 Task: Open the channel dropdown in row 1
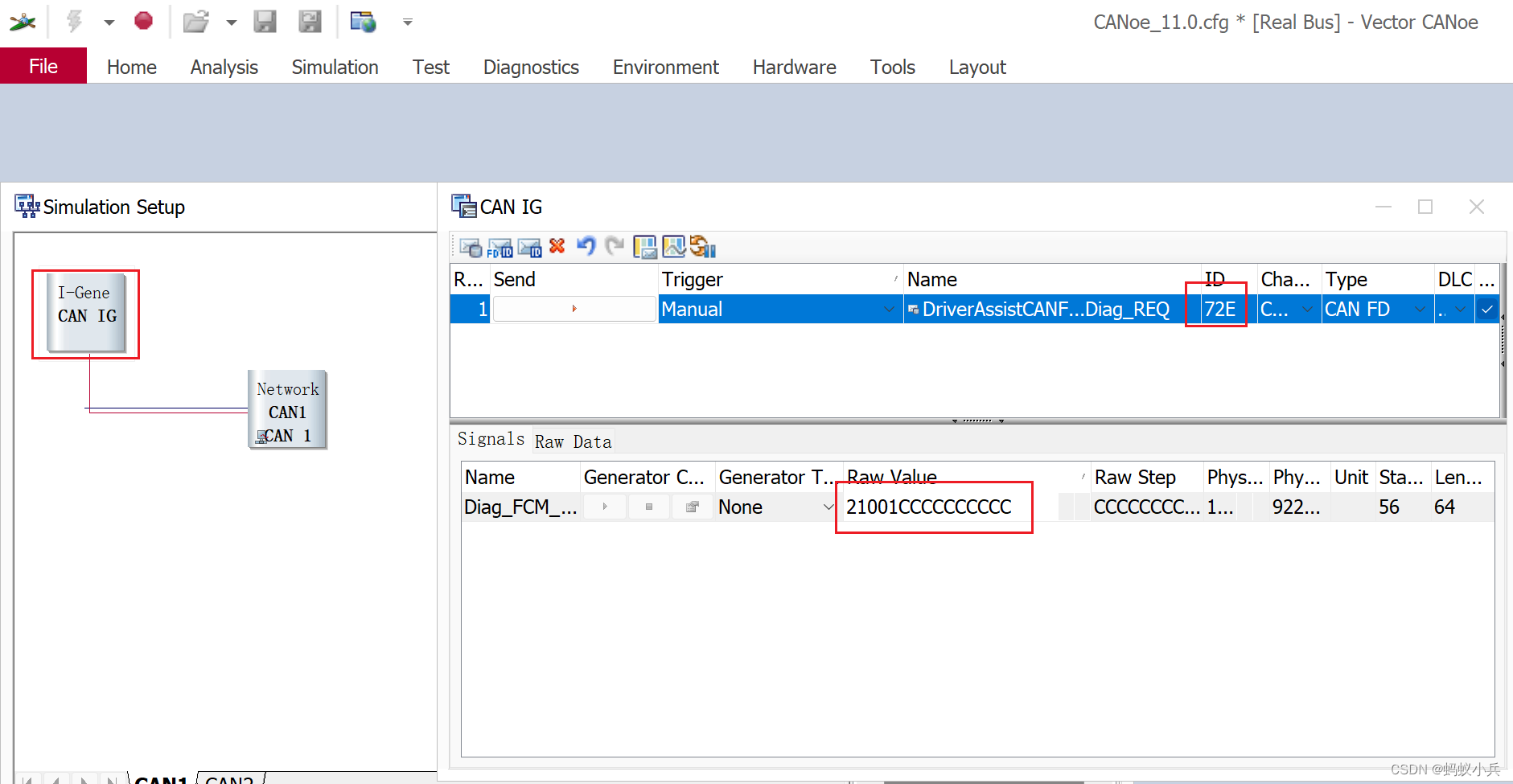[1307, 310]
